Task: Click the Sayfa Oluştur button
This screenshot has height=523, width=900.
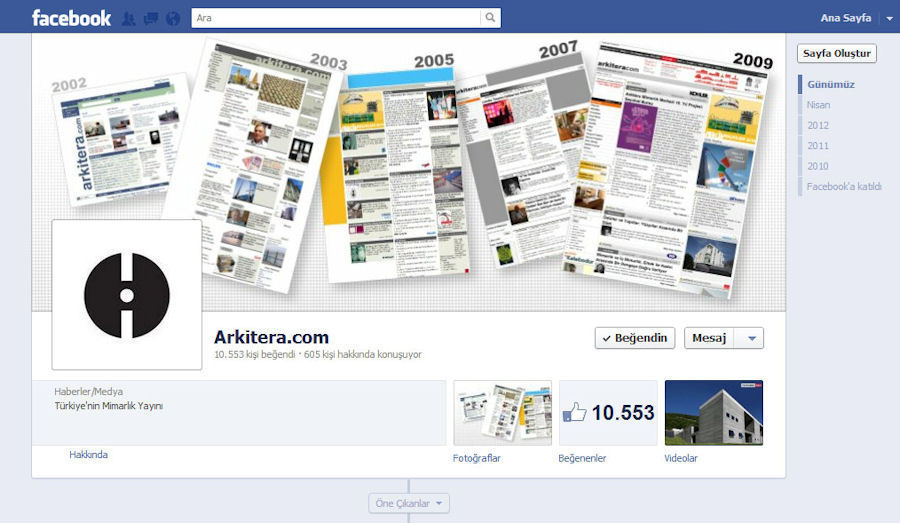Action: click(837, 53)
